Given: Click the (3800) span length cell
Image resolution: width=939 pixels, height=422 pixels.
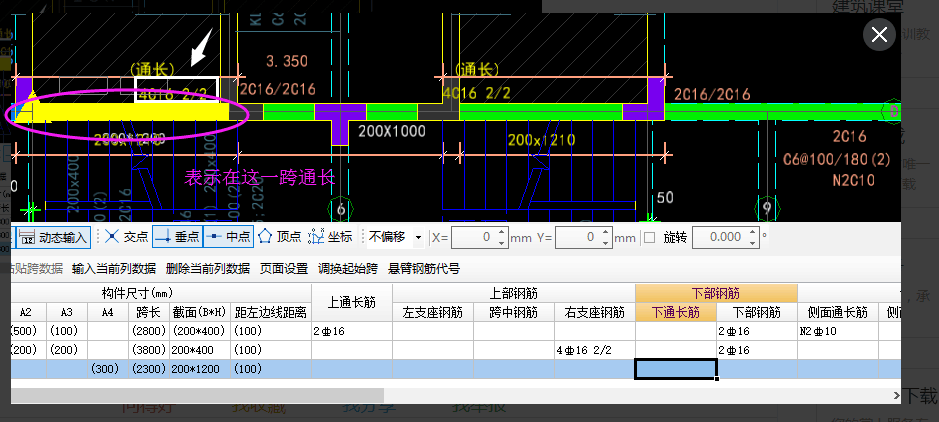Looking at the screenshot, I should [x=149, y=350].
